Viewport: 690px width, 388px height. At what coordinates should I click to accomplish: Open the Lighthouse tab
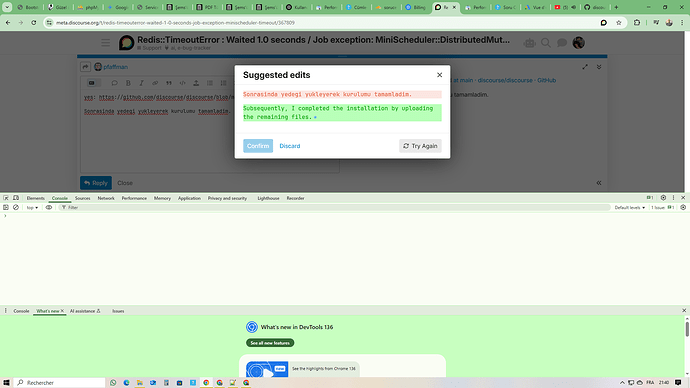(x=268, y=198)
